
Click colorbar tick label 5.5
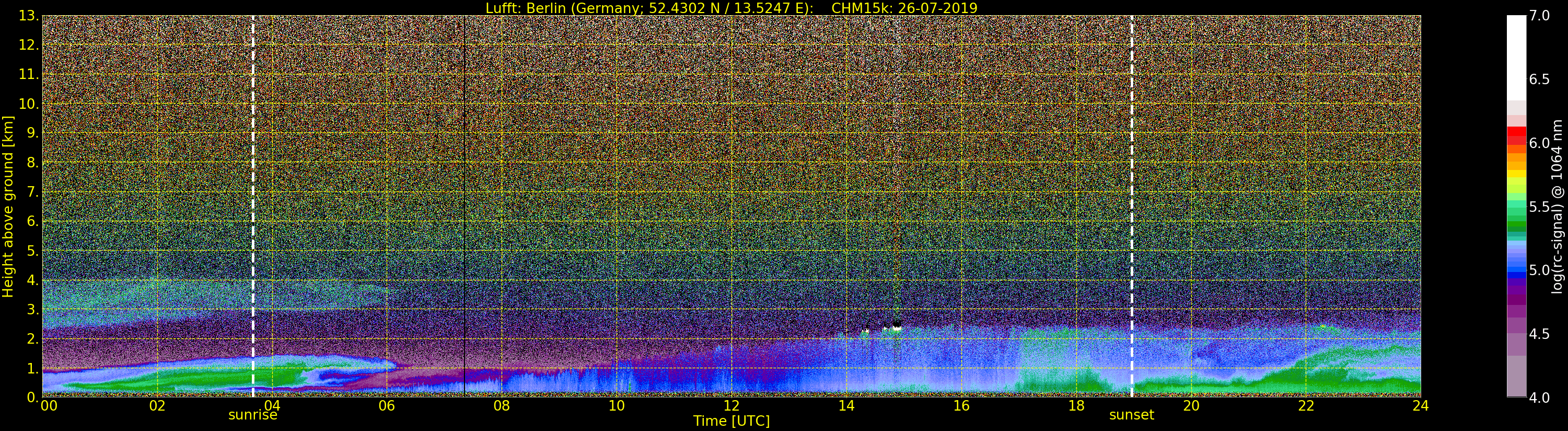click(1539, 207)
